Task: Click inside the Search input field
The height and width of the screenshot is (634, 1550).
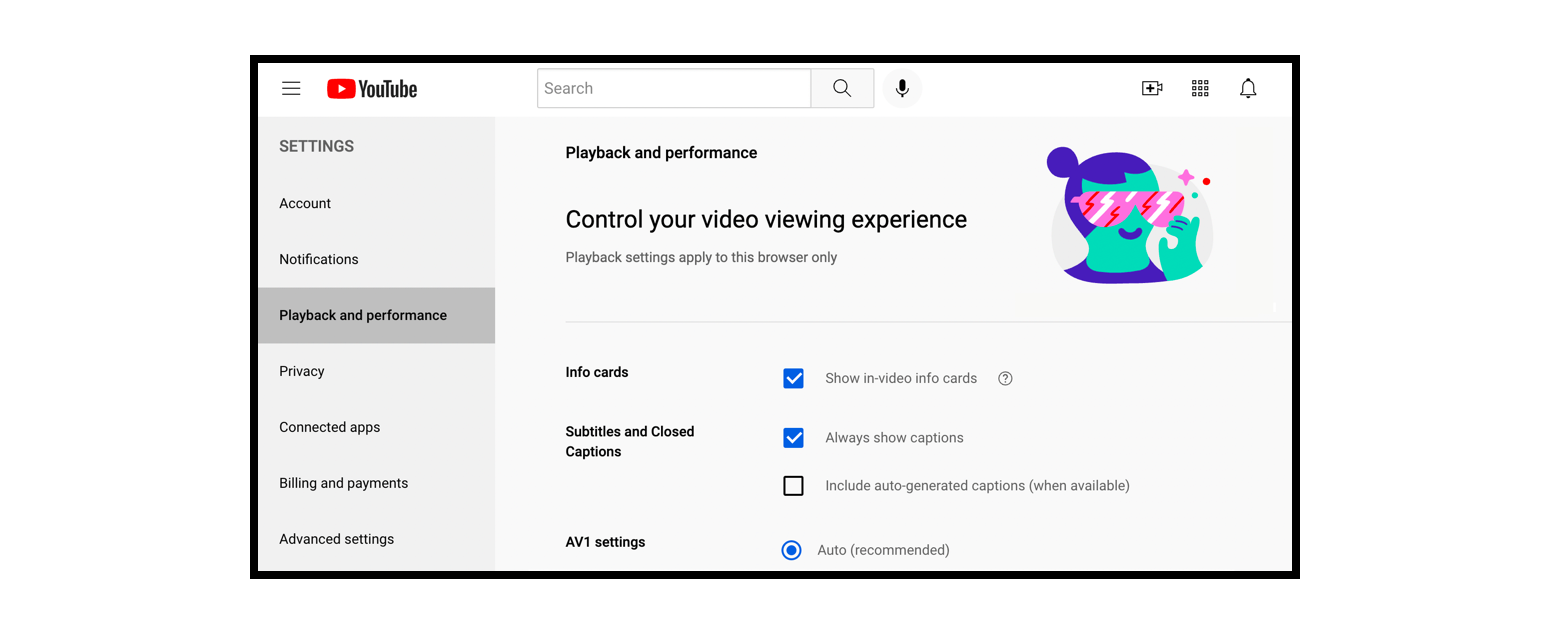Action: pos(673,88)
